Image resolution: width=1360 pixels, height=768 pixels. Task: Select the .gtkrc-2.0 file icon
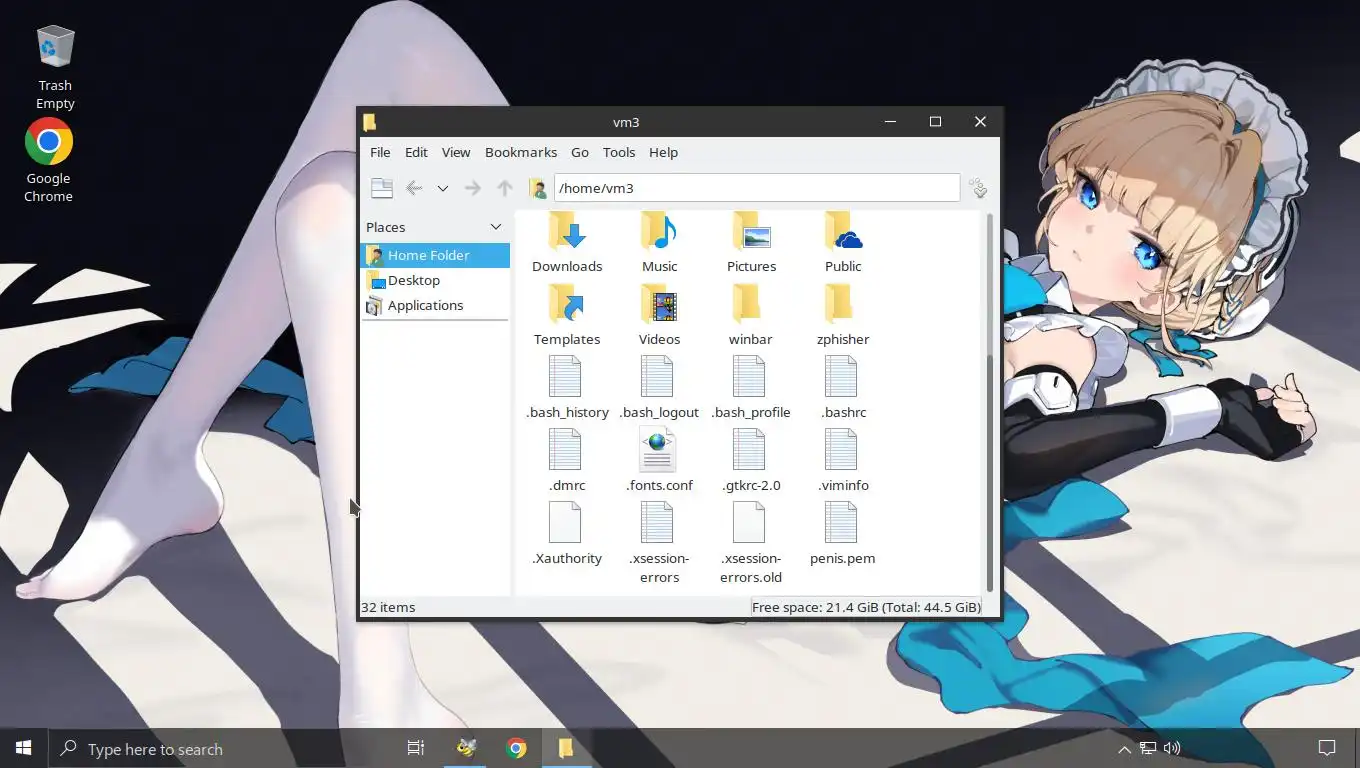(x=749, y=450)
